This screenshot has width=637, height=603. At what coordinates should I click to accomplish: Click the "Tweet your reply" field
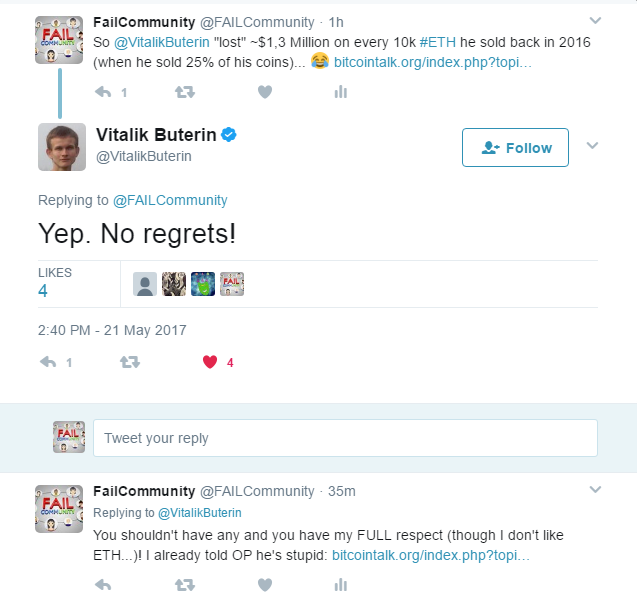click(345, 438)
